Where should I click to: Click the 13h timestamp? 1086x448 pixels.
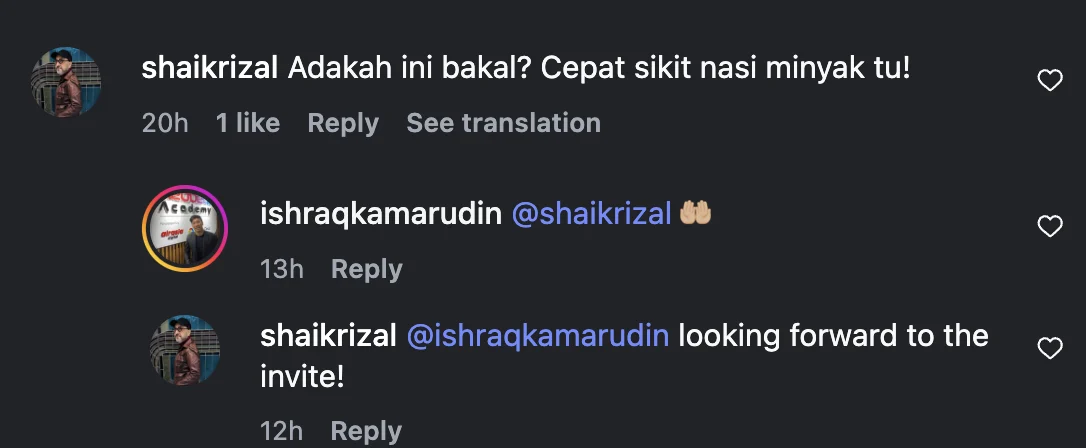click(282, 269)
